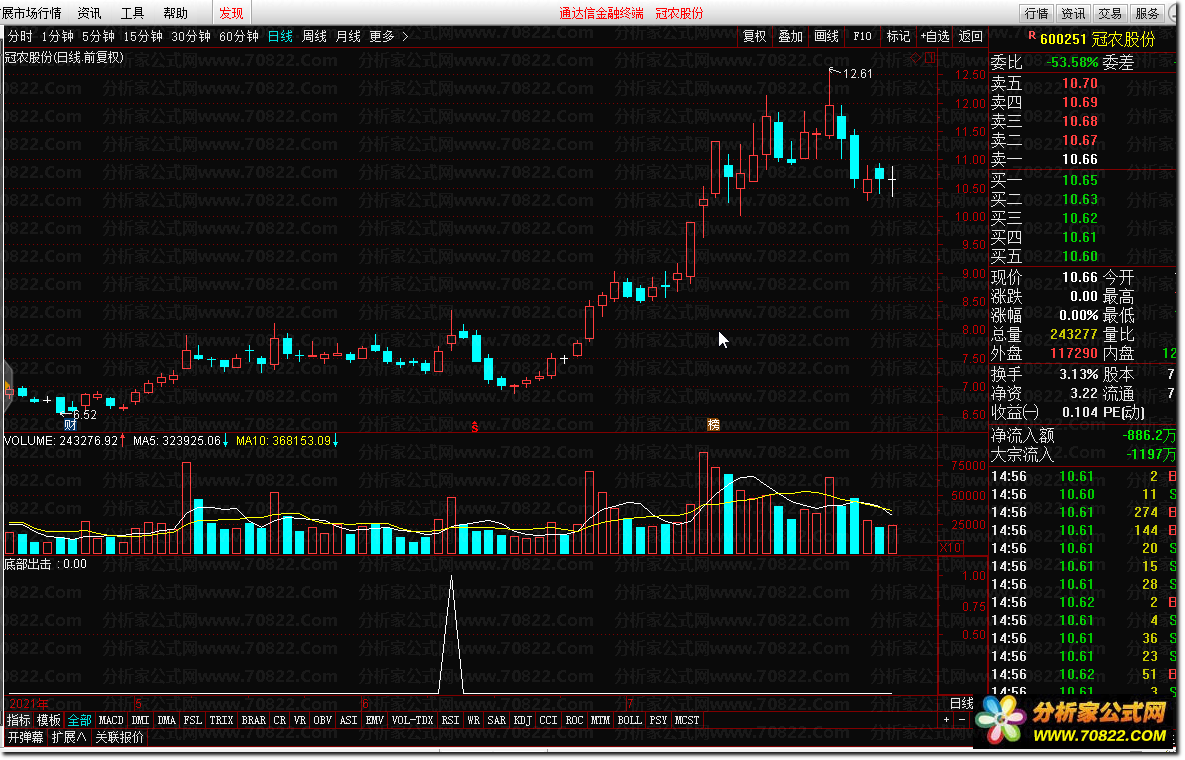The image size is (1185, 760).
Task: Open the 画线 drawing tools
Action: (x=827, y=36)
